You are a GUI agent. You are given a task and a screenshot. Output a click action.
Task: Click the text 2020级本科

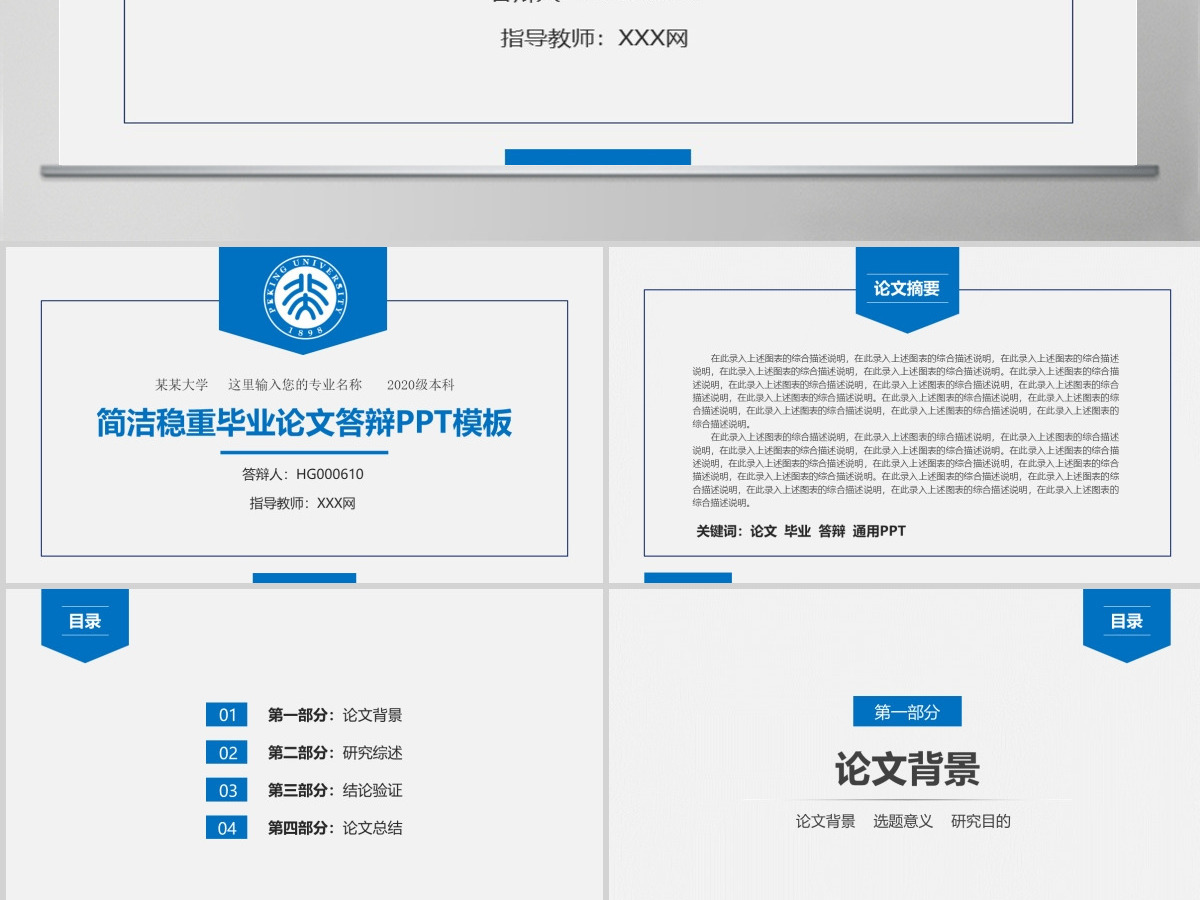[x=421, y=385]
